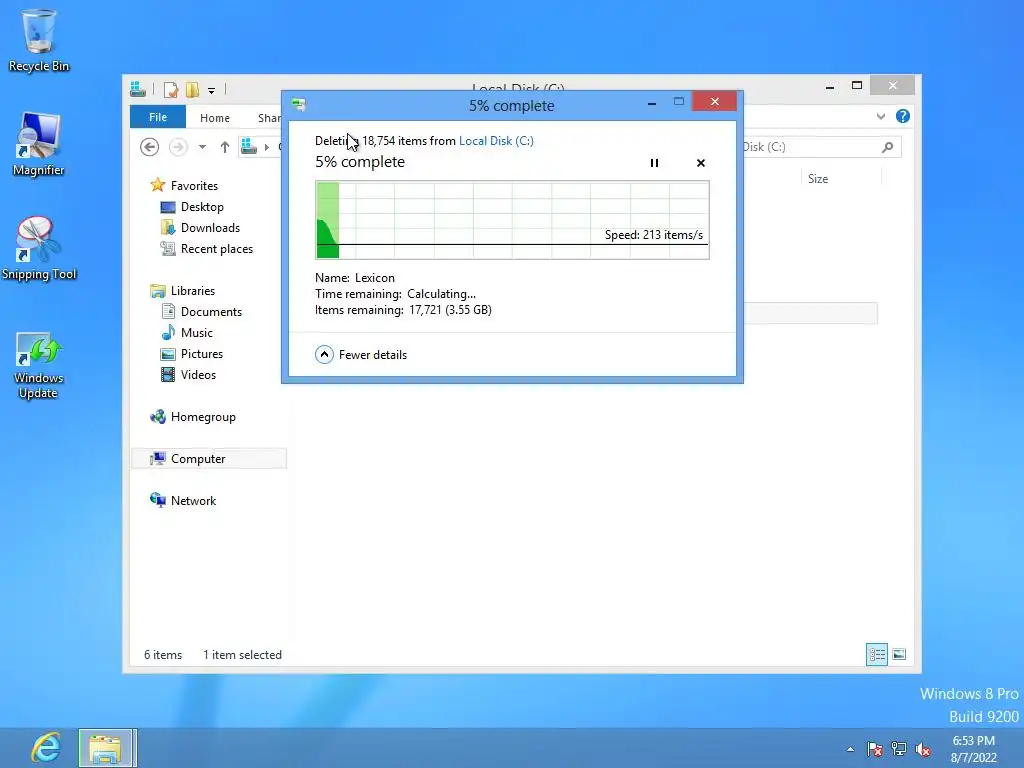The height and width of the screenshot is (768, 1024).
Task: Collapse dialog with Fewer details
Action: (x=361, y=355)
